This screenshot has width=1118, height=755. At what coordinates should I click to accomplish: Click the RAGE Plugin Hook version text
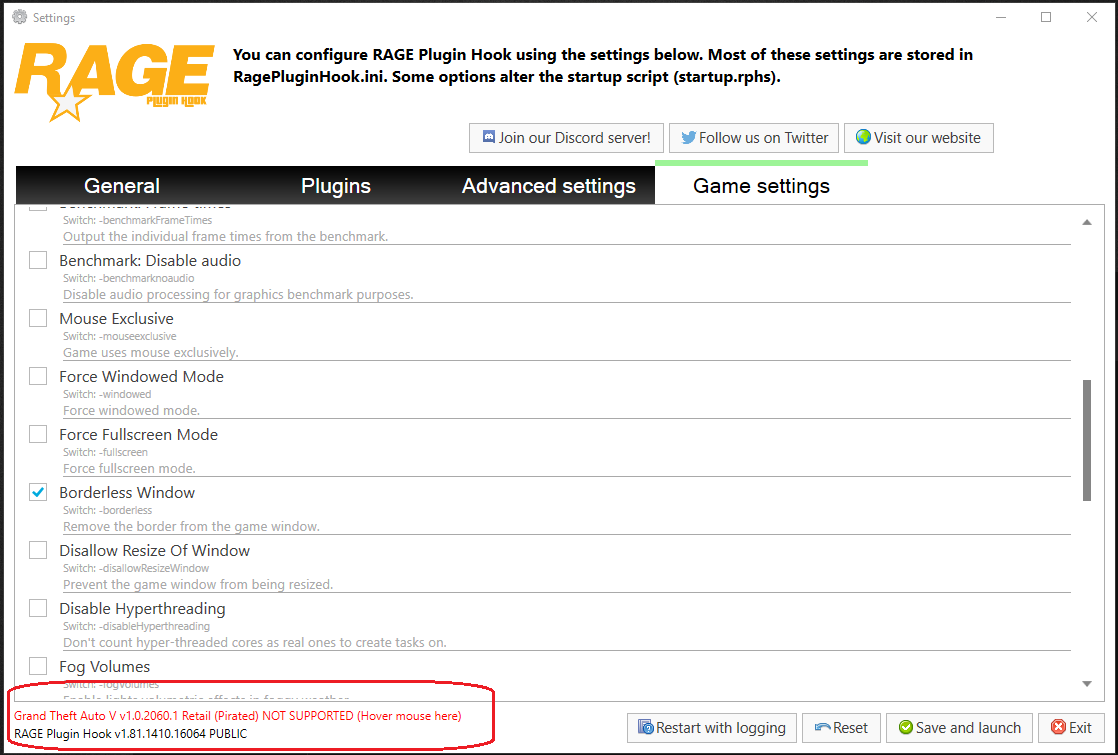[130, 733]
